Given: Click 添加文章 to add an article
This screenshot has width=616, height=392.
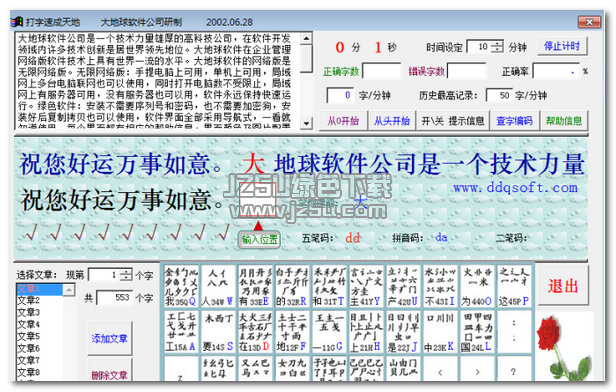Looking at the screenshot, I should [x=110, y=338].
